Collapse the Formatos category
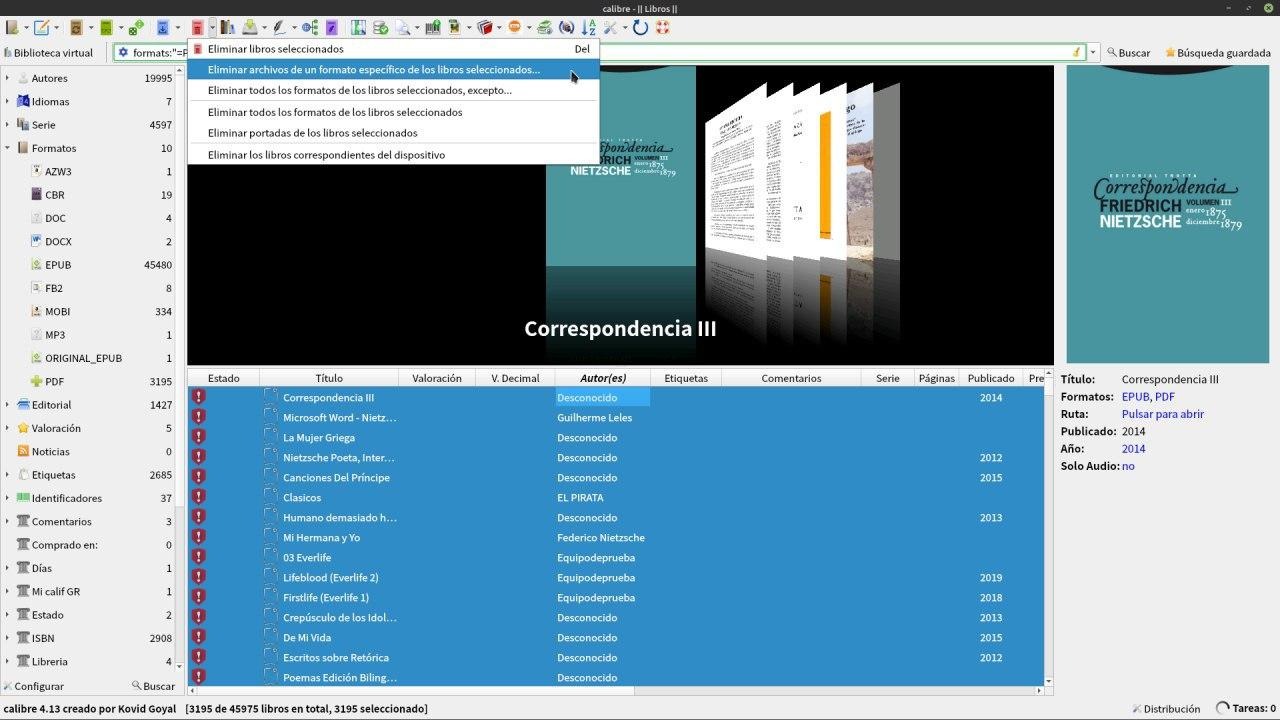 7,148
